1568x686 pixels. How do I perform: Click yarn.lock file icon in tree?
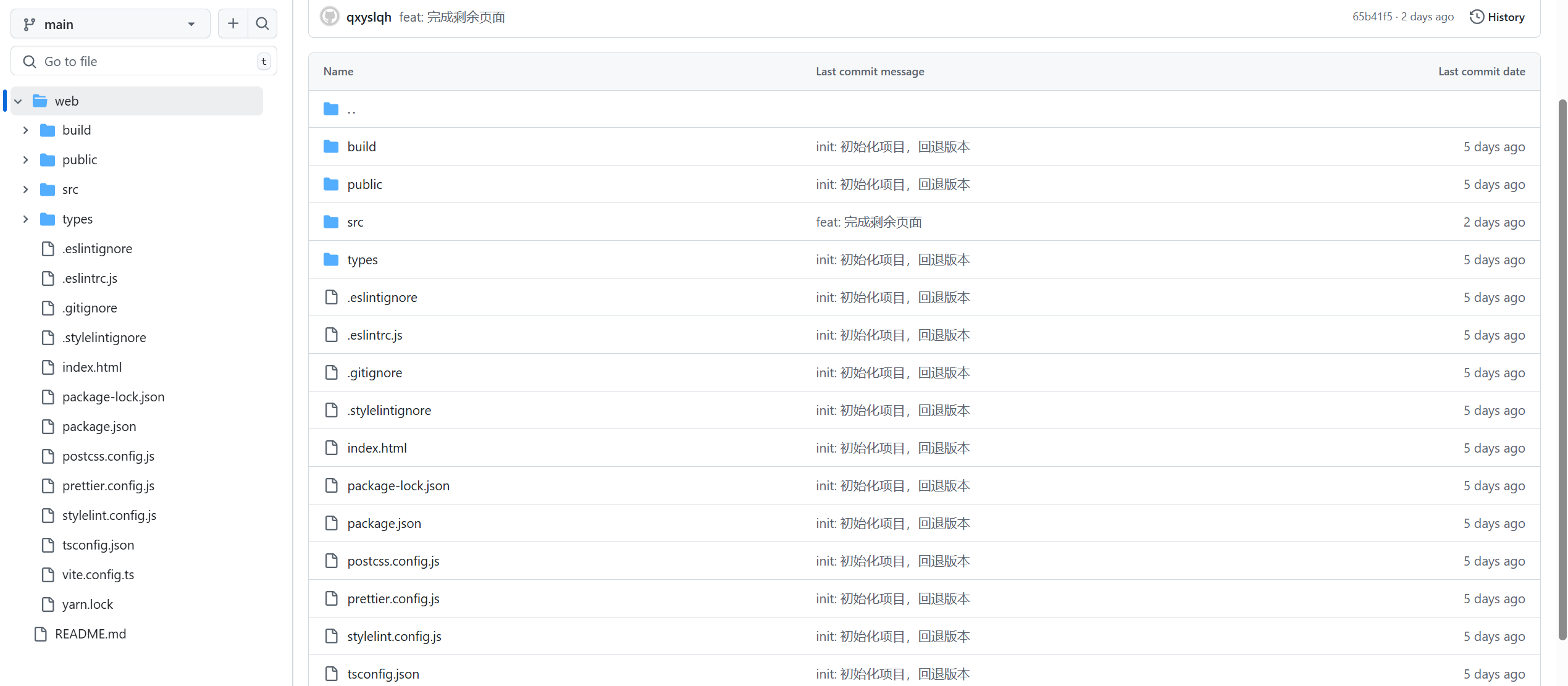click(x=48, y=604)
